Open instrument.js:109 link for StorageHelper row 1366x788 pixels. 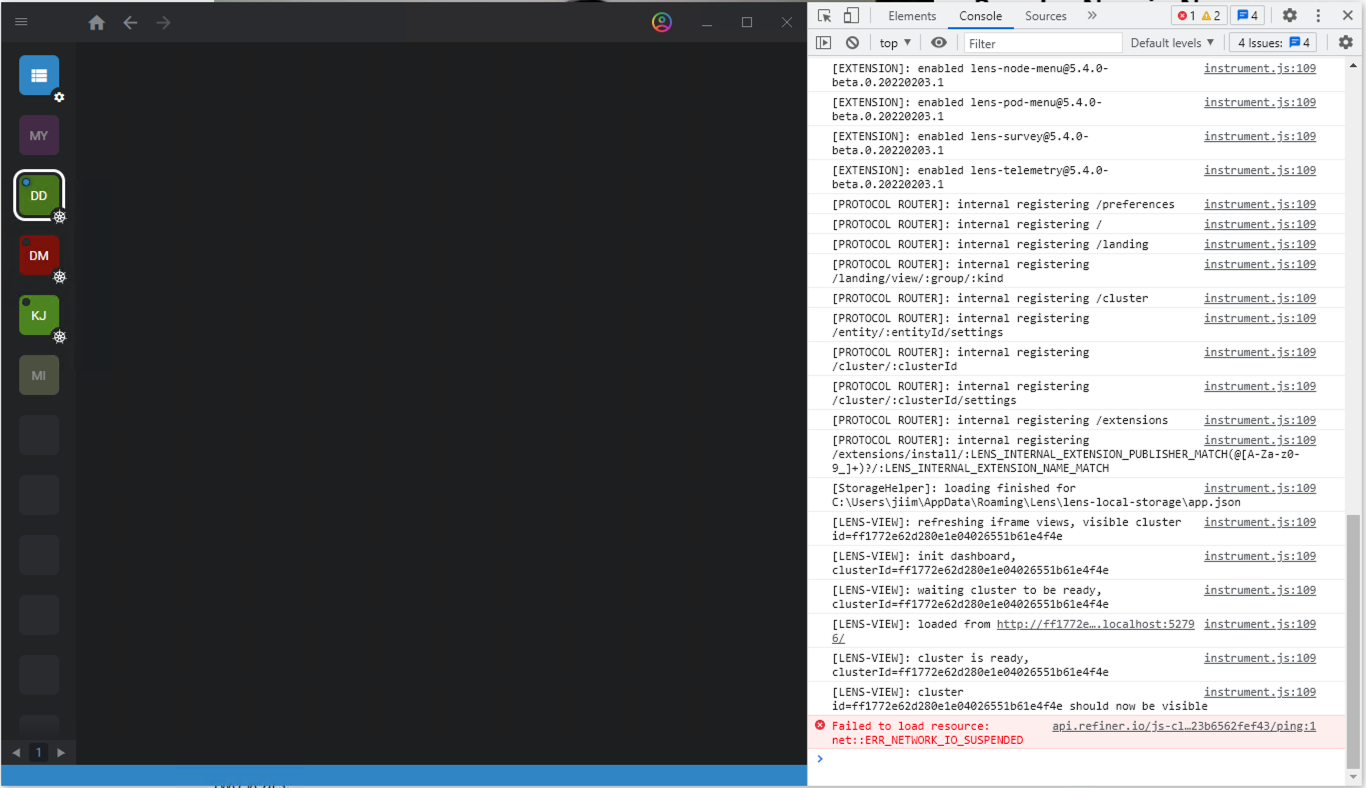[1260, 488]
